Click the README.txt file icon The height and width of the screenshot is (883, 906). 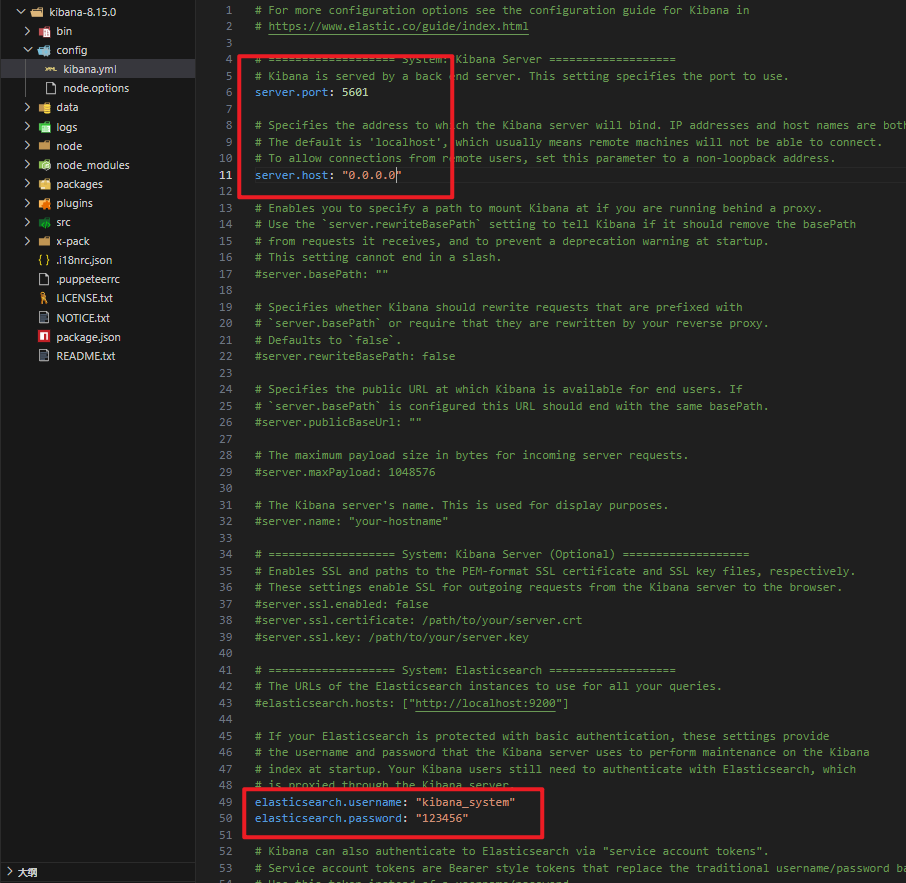pyautogui.click(x=44, y=355)
